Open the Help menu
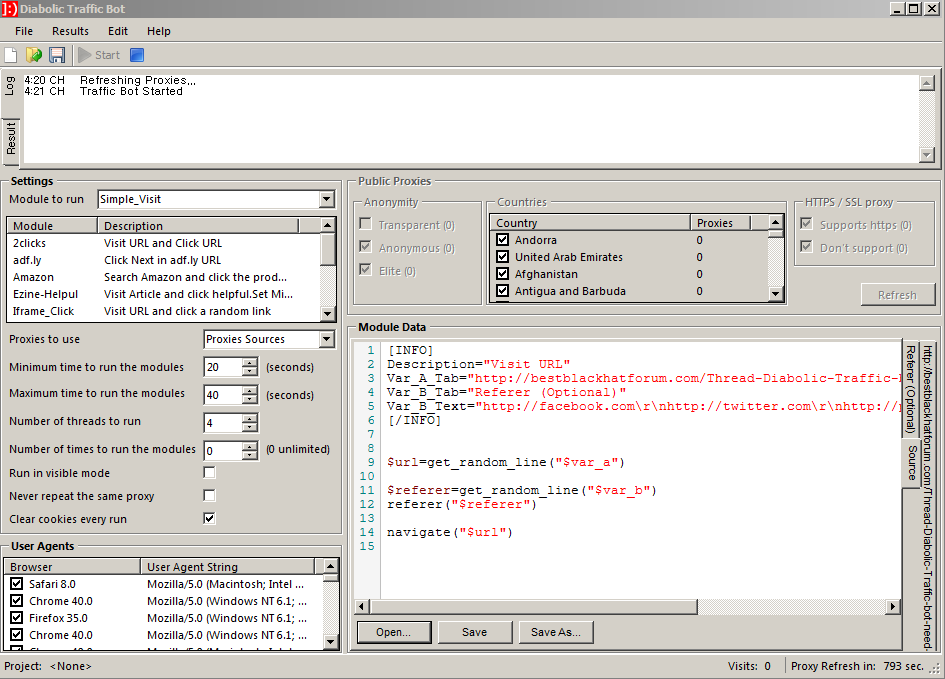Screen dimensions: 945x679 pyautogui.click(x=159, y=31)
